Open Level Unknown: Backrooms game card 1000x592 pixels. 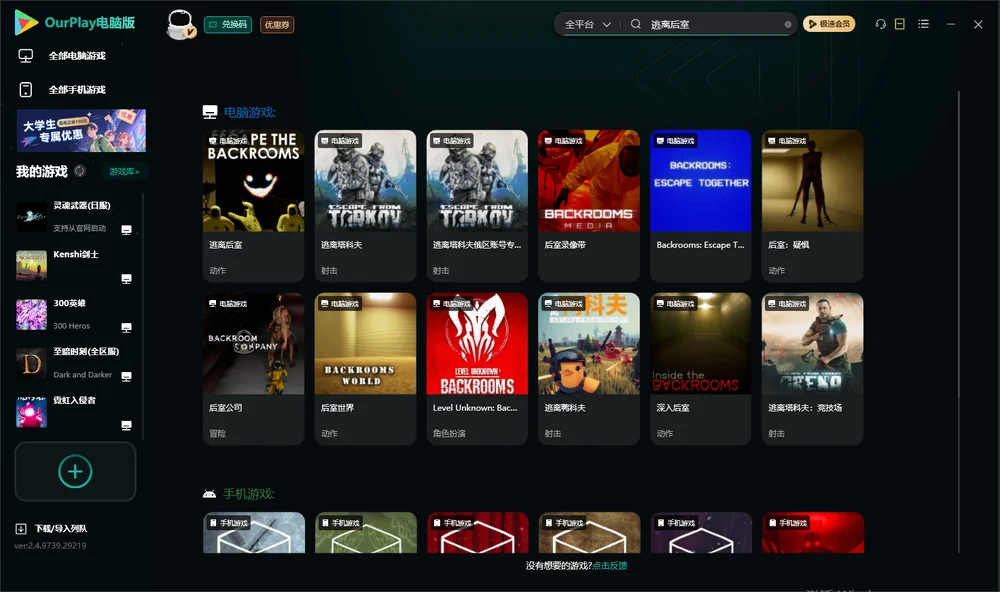pyautogui.click(x=477, y=369)
